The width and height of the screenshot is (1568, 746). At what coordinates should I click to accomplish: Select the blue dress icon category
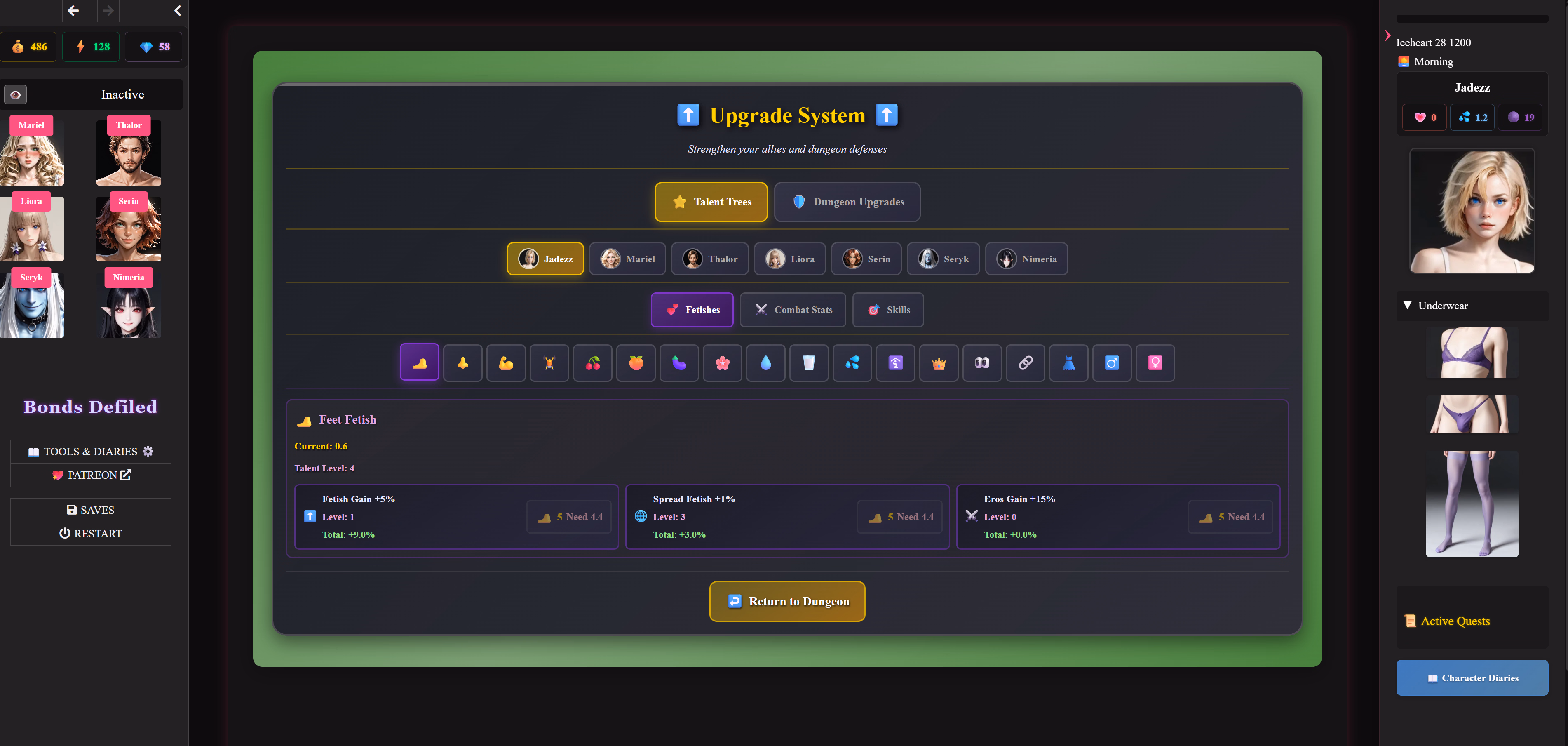1068,363
